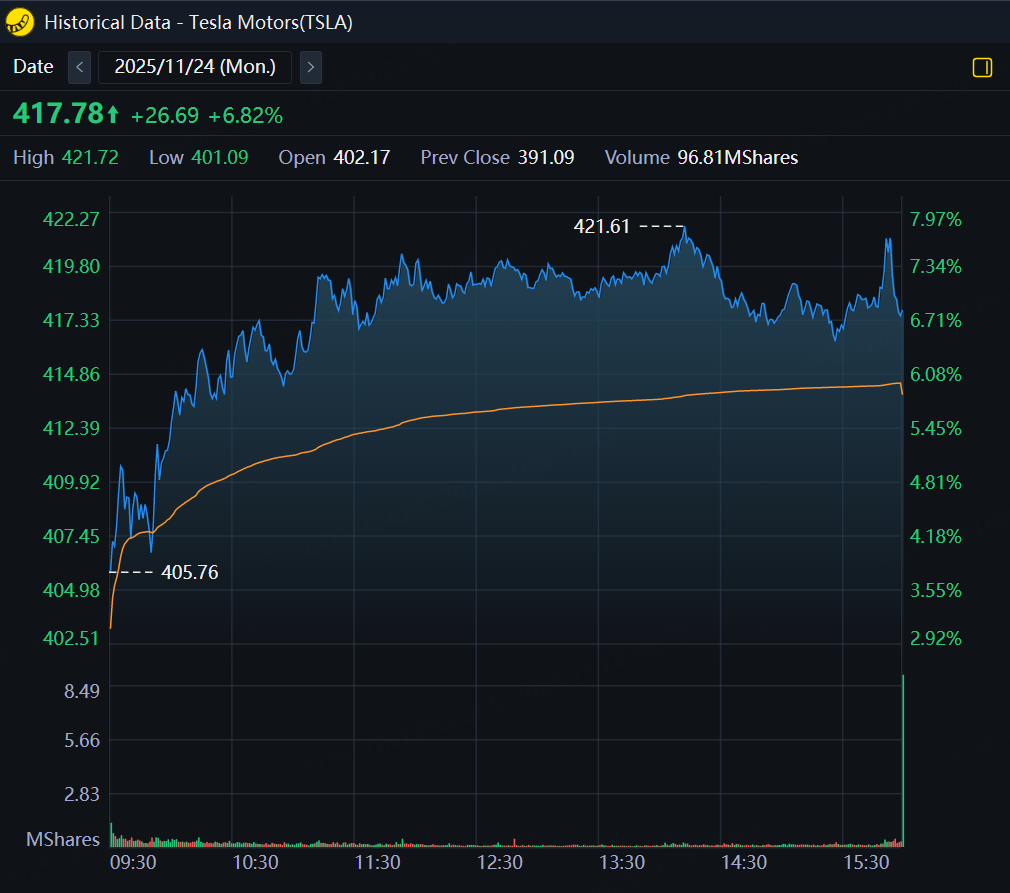The width and height of the screenshot is (1010, 893).
Task: Click the 6.71% percent axis label
Action: tap(935, 320)
